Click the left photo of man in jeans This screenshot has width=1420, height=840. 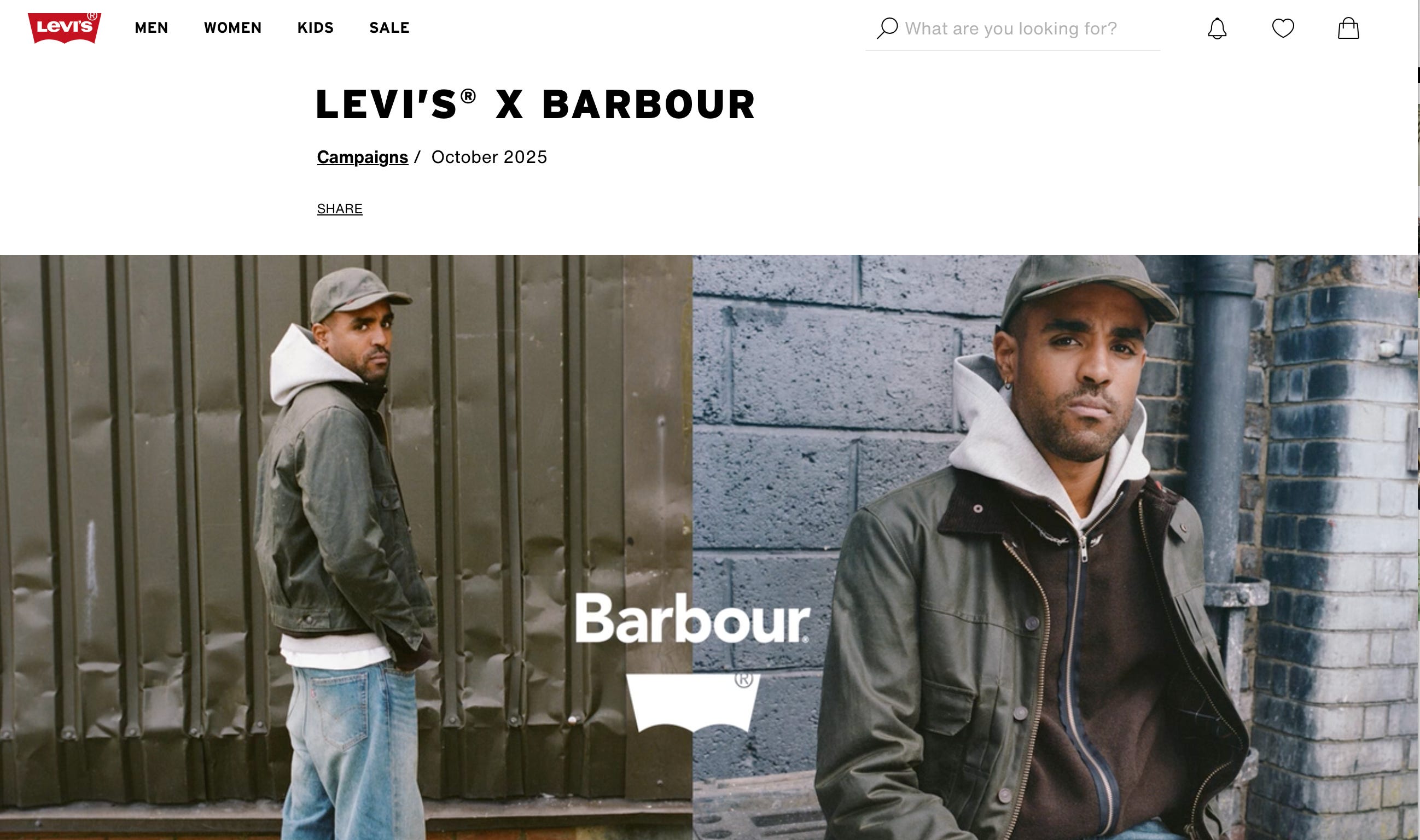346,547
